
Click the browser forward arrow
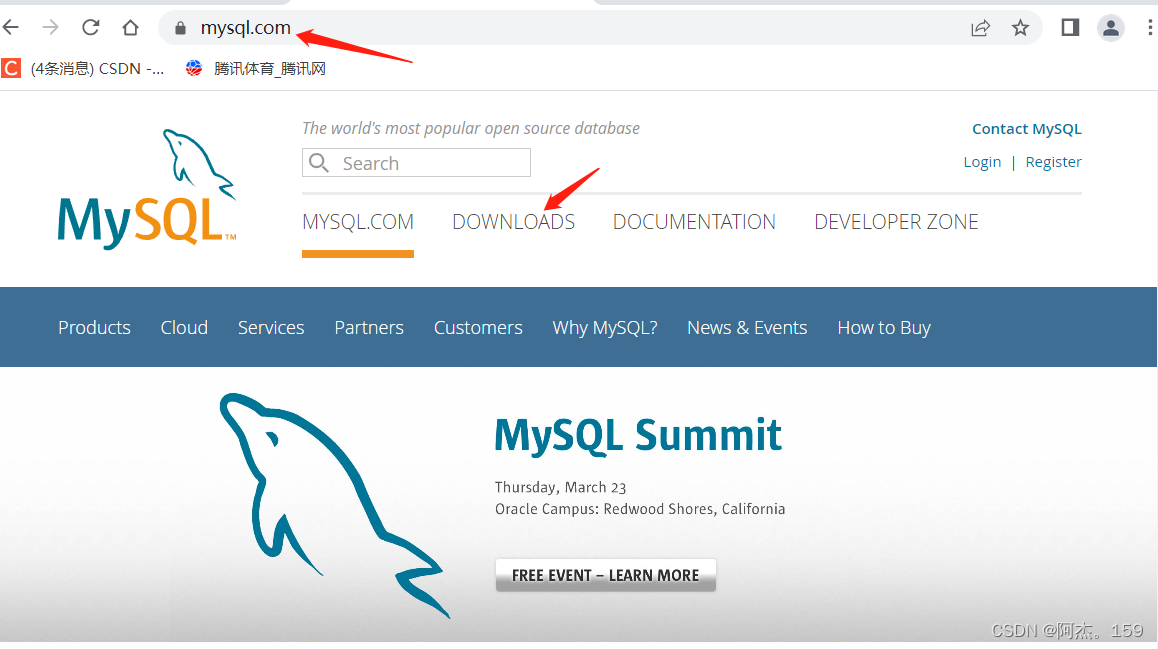[x=50, y=28]
